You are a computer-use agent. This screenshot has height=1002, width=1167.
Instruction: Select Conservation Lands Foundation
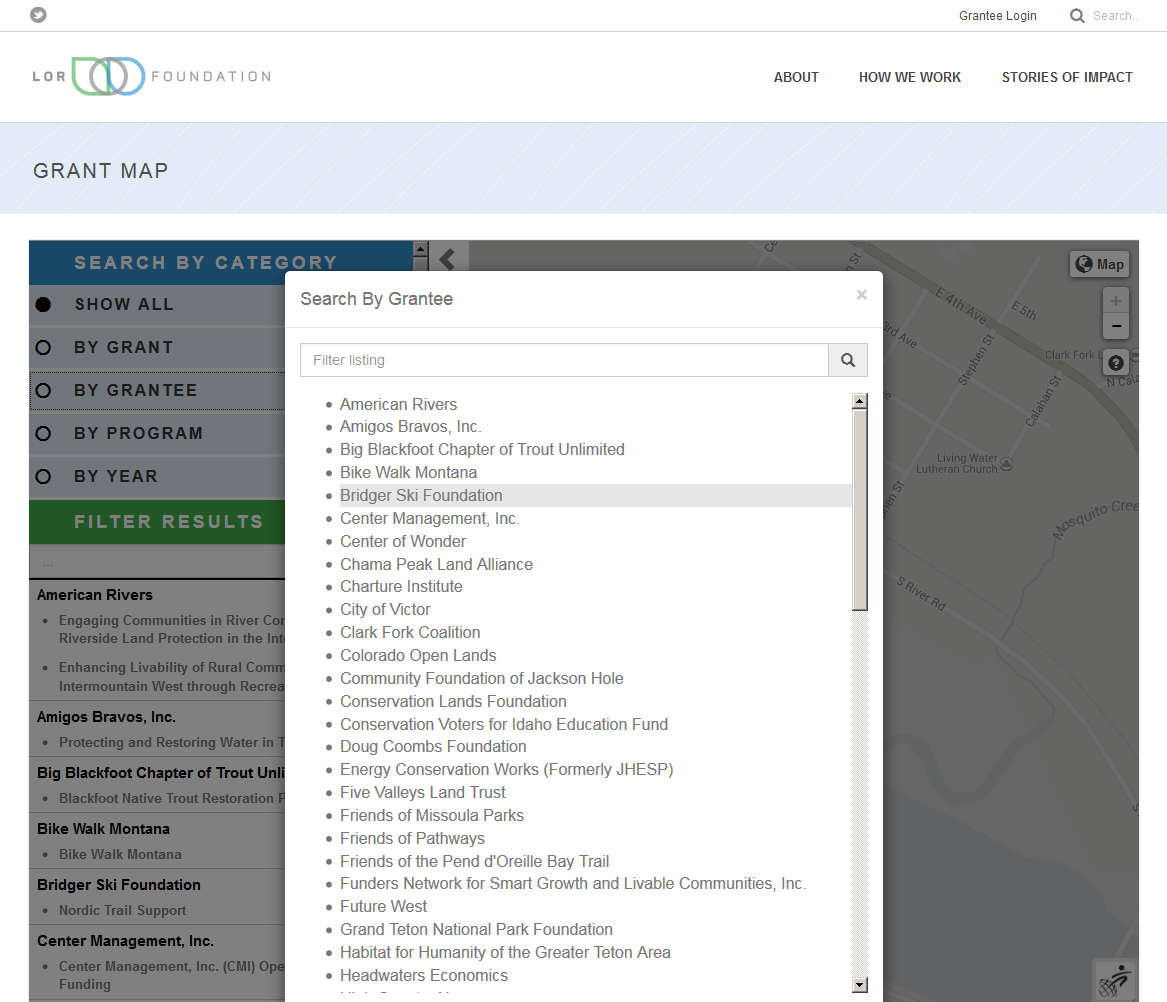pos(453,701)
